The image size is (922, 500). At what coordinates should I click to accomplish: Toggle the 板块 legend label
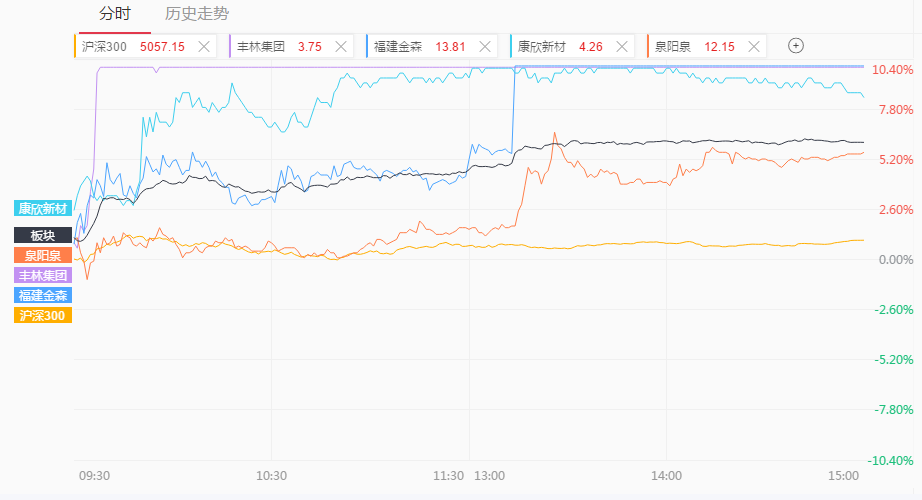(x=43, y=235)
